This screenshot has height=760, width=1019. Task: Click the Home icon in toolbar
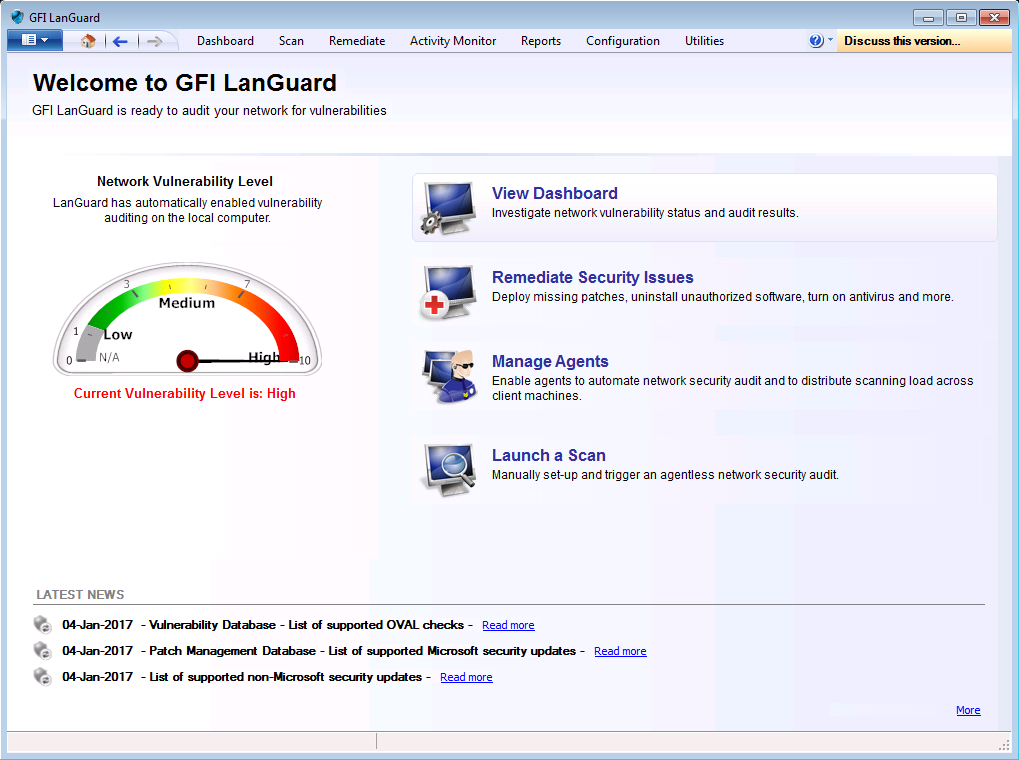point(88,41)
